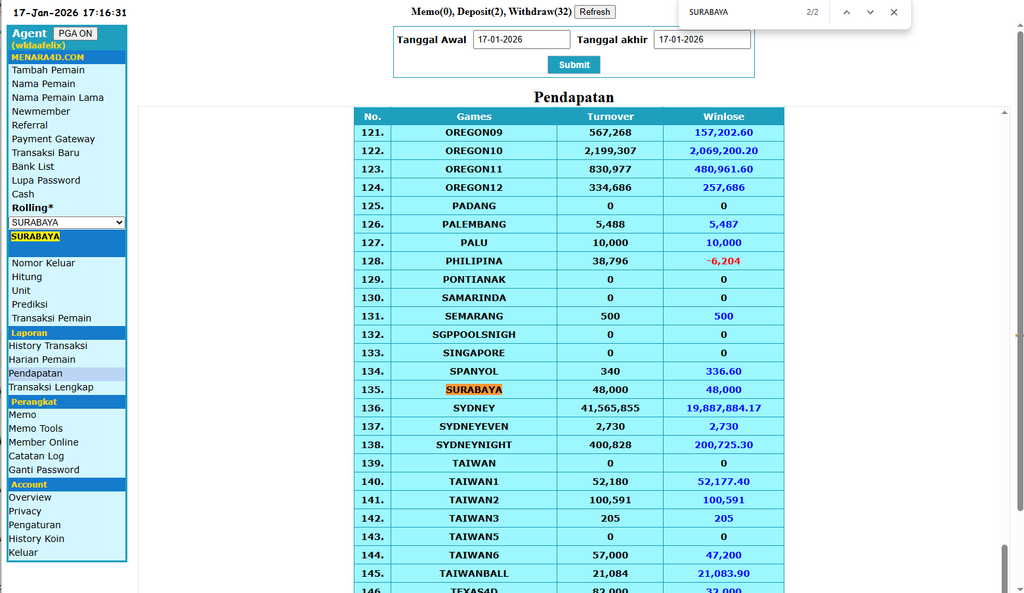Select Pendapatan in sidebar
The height and width of the screenshot is (593, 1024).
[x=35, y=374]
